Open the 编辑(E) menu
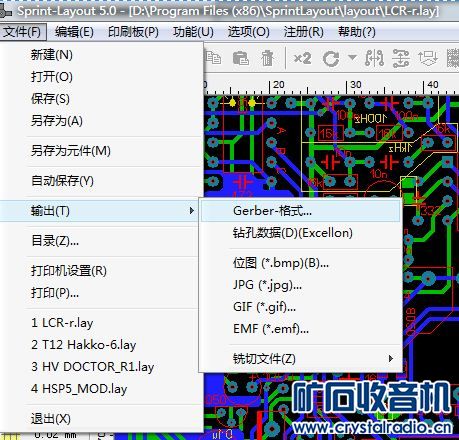This screenshot has height=440, width=459. [x=74, y=32]
